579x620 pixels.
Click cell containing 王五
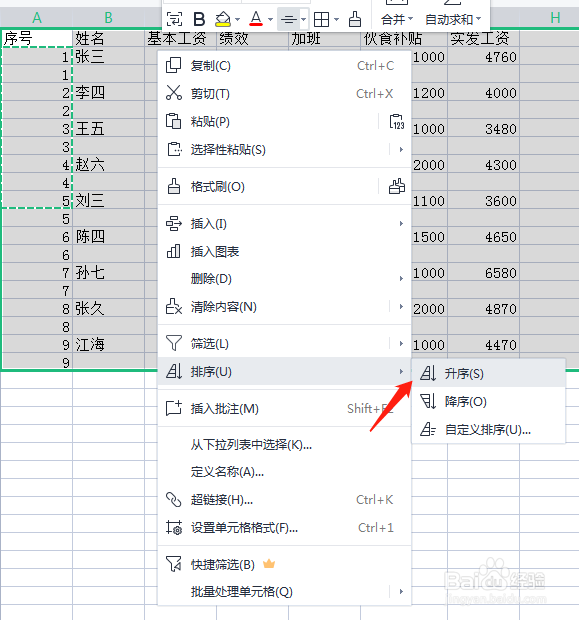[108, 129]
